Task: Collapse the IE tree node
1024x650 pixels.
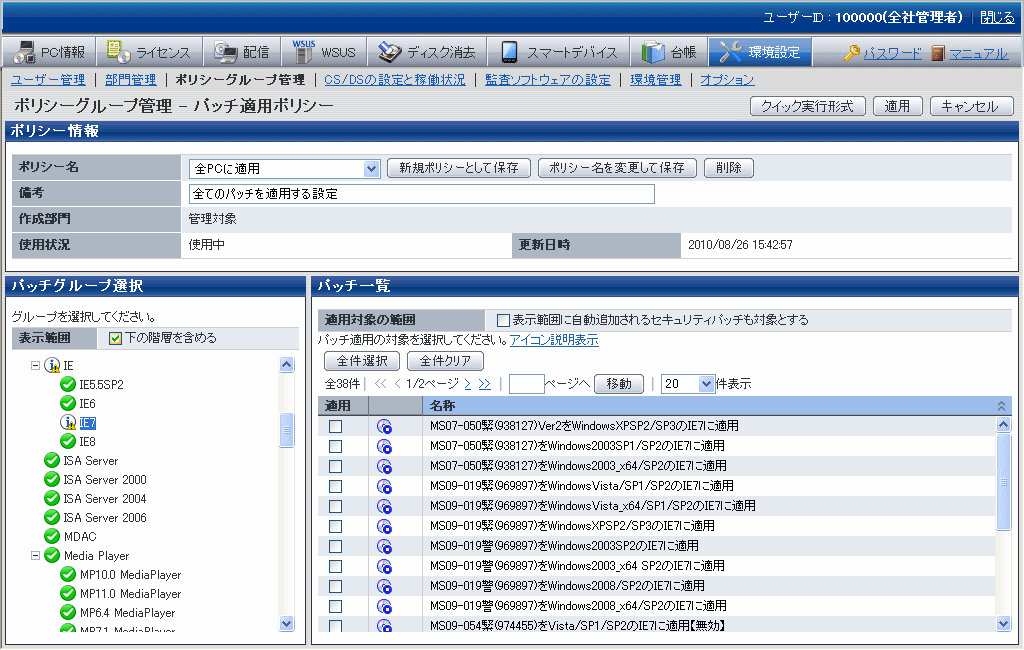Action: tap(35, 365)
